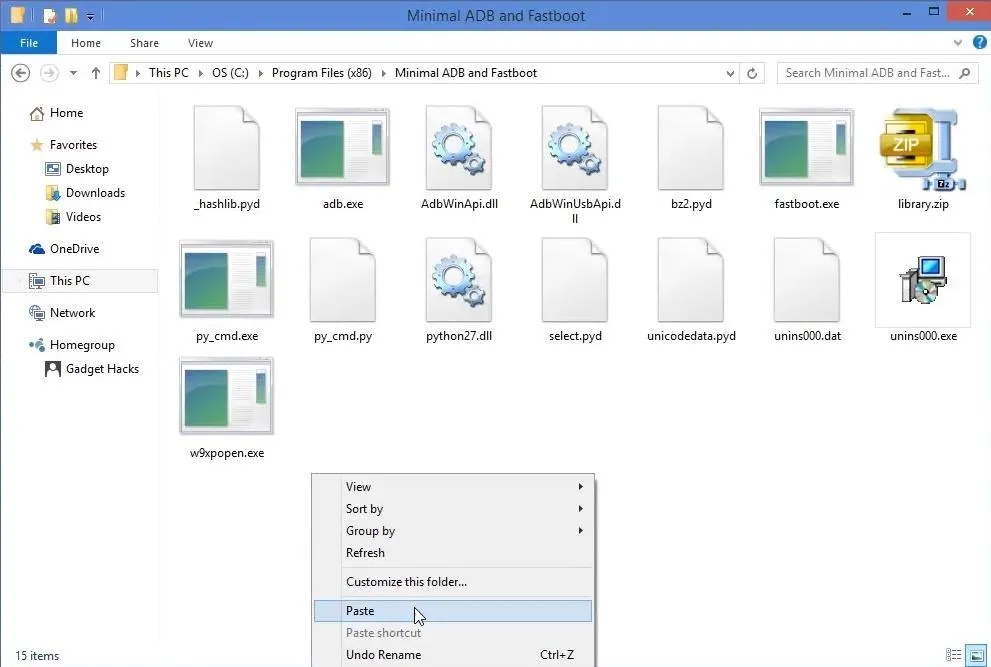991x667 pixels.
Task: Open Desktop in navigation pane
Action: click(x=87, y=169)
